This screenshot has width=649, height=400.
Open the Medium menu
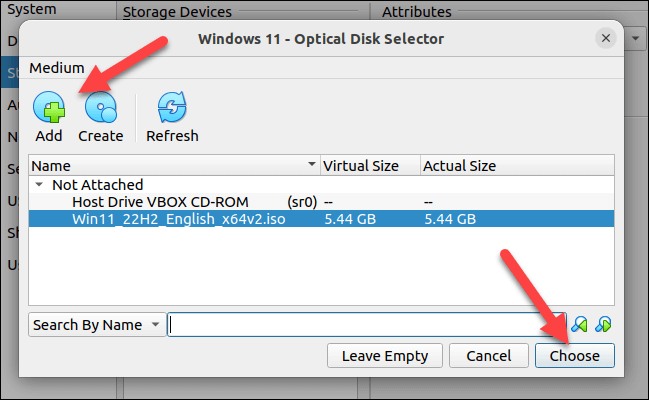pyautogui.click(x=56, y=68)
